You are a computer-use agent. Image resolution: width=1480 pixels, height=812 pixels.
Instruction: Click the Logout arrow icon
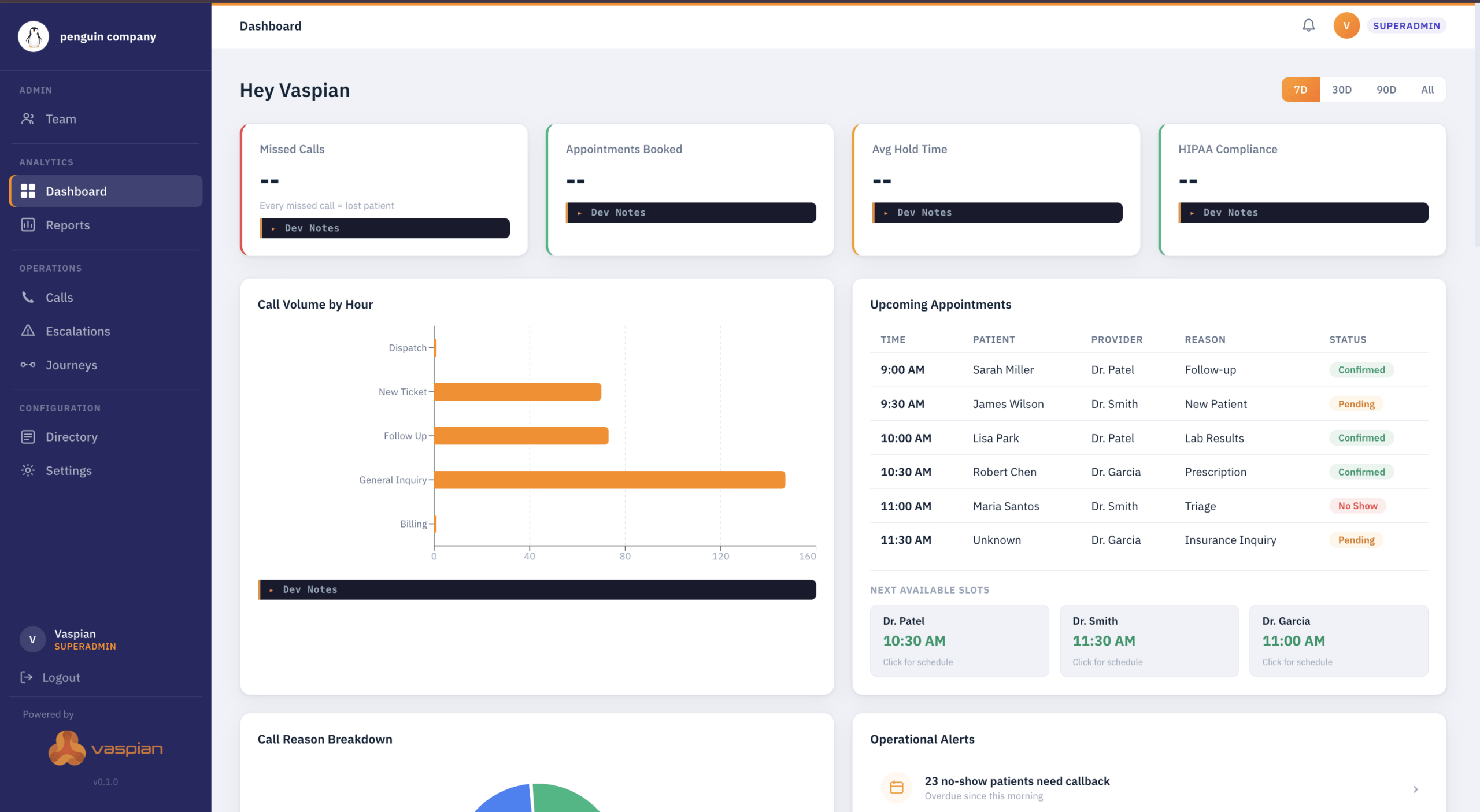pos(27,677)
